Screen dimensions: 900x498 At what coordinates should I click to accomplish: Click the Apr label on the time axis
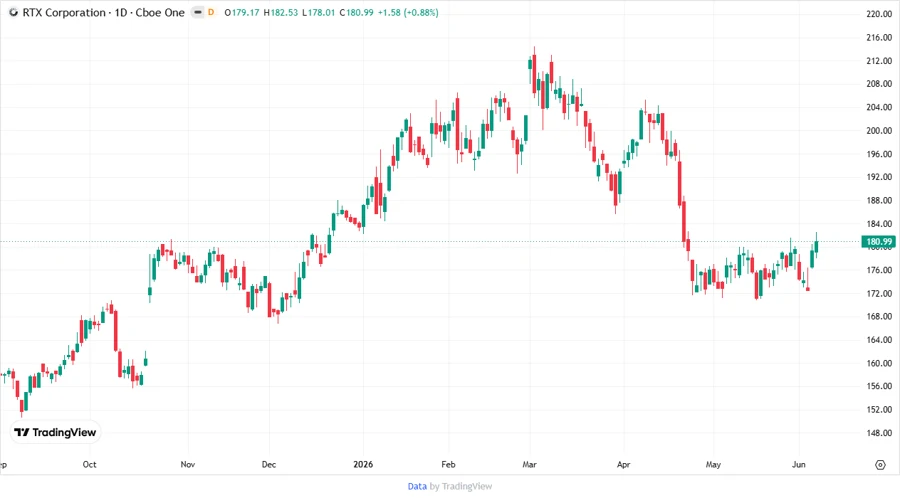(x=623, y=464)
